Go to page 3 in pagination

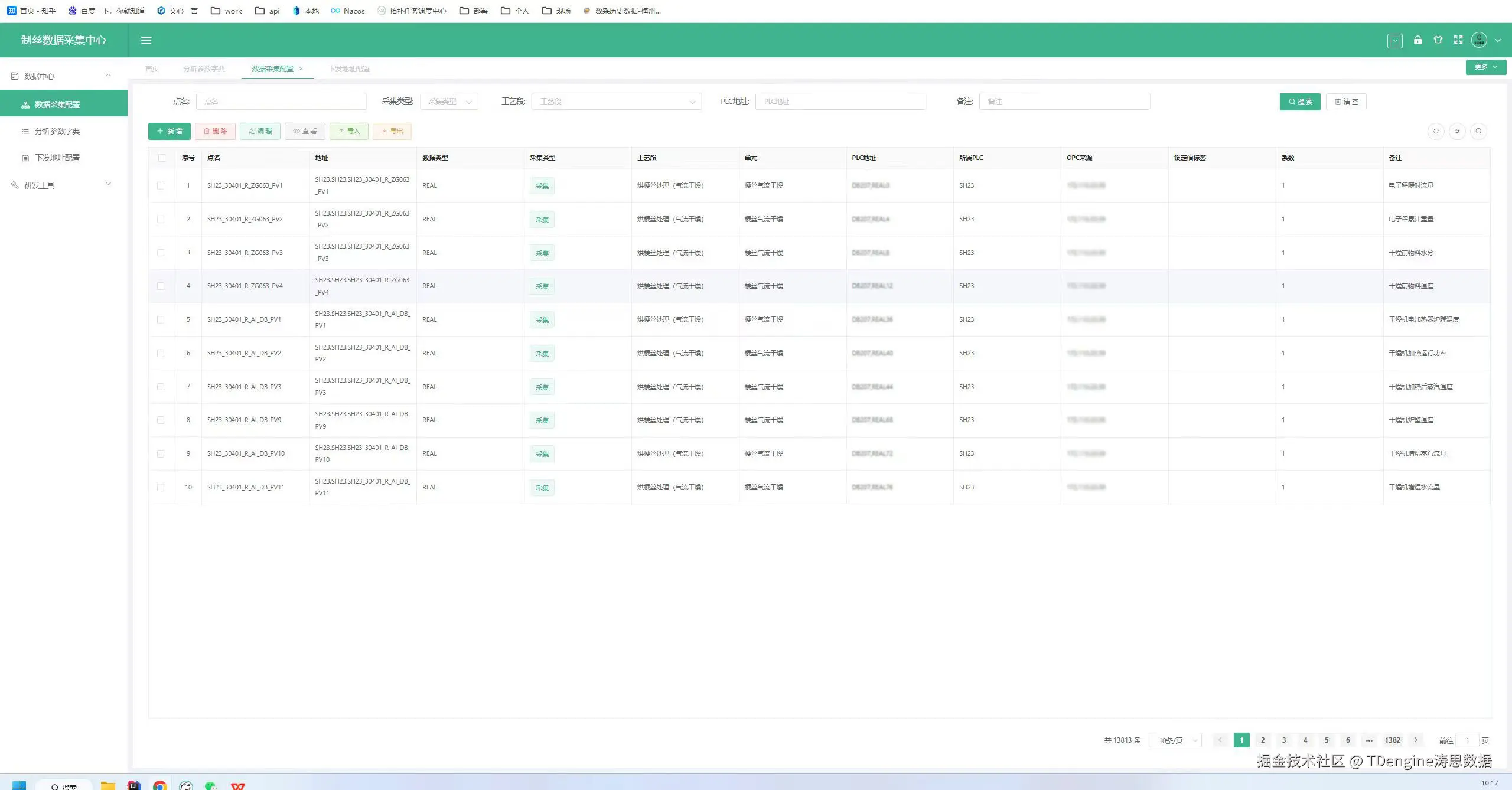1284,740
